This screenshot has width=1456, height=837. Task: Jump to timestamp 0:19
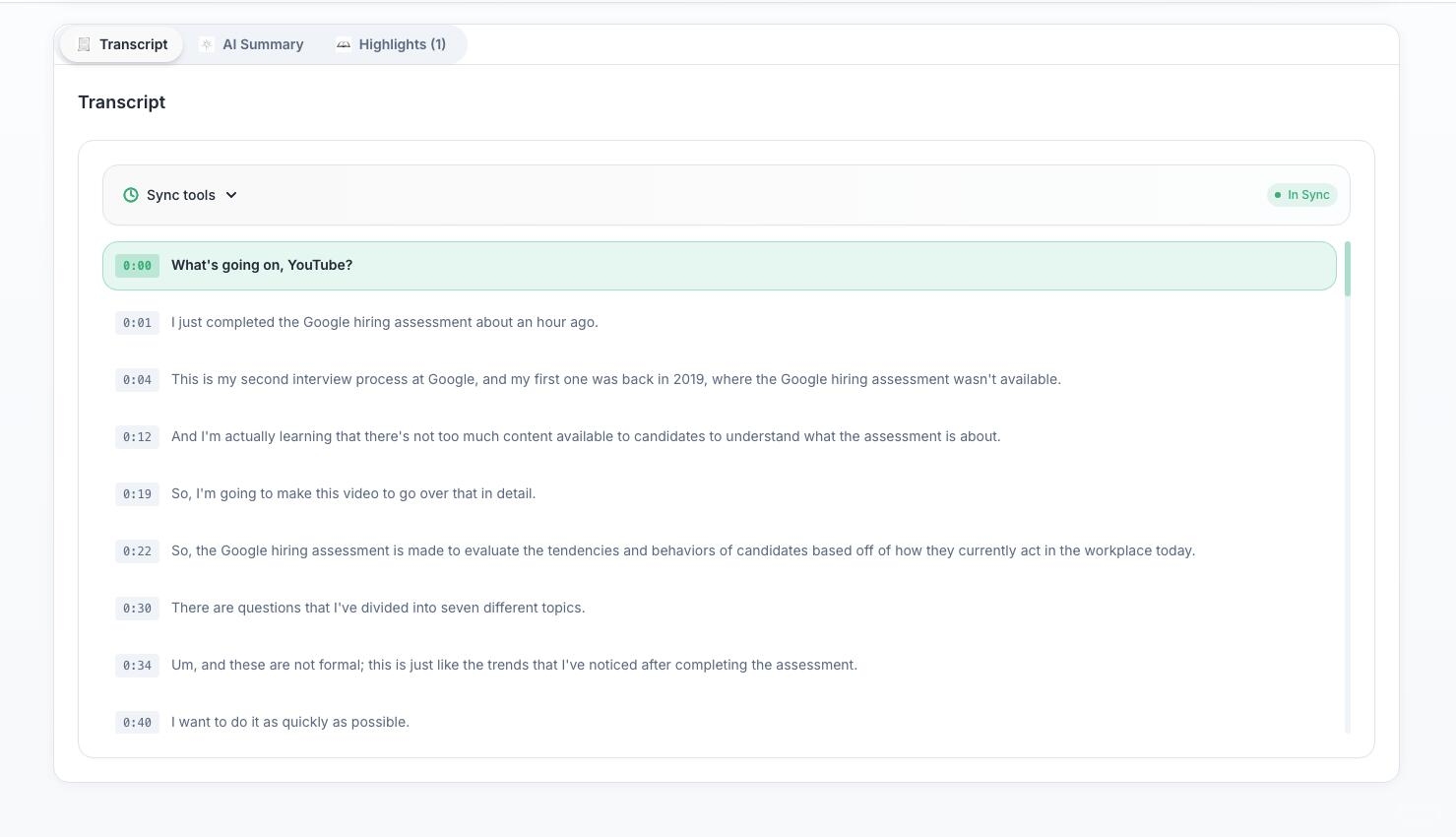click(x=137, y=494)
